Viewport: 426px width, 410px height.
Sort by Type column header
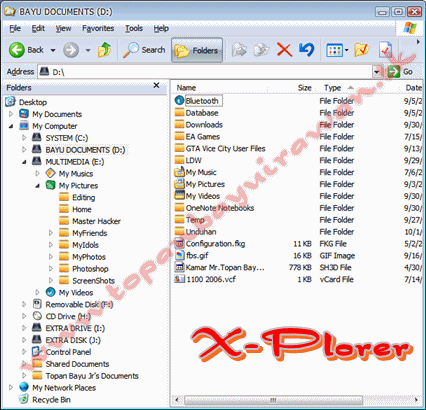click(332, 88)
